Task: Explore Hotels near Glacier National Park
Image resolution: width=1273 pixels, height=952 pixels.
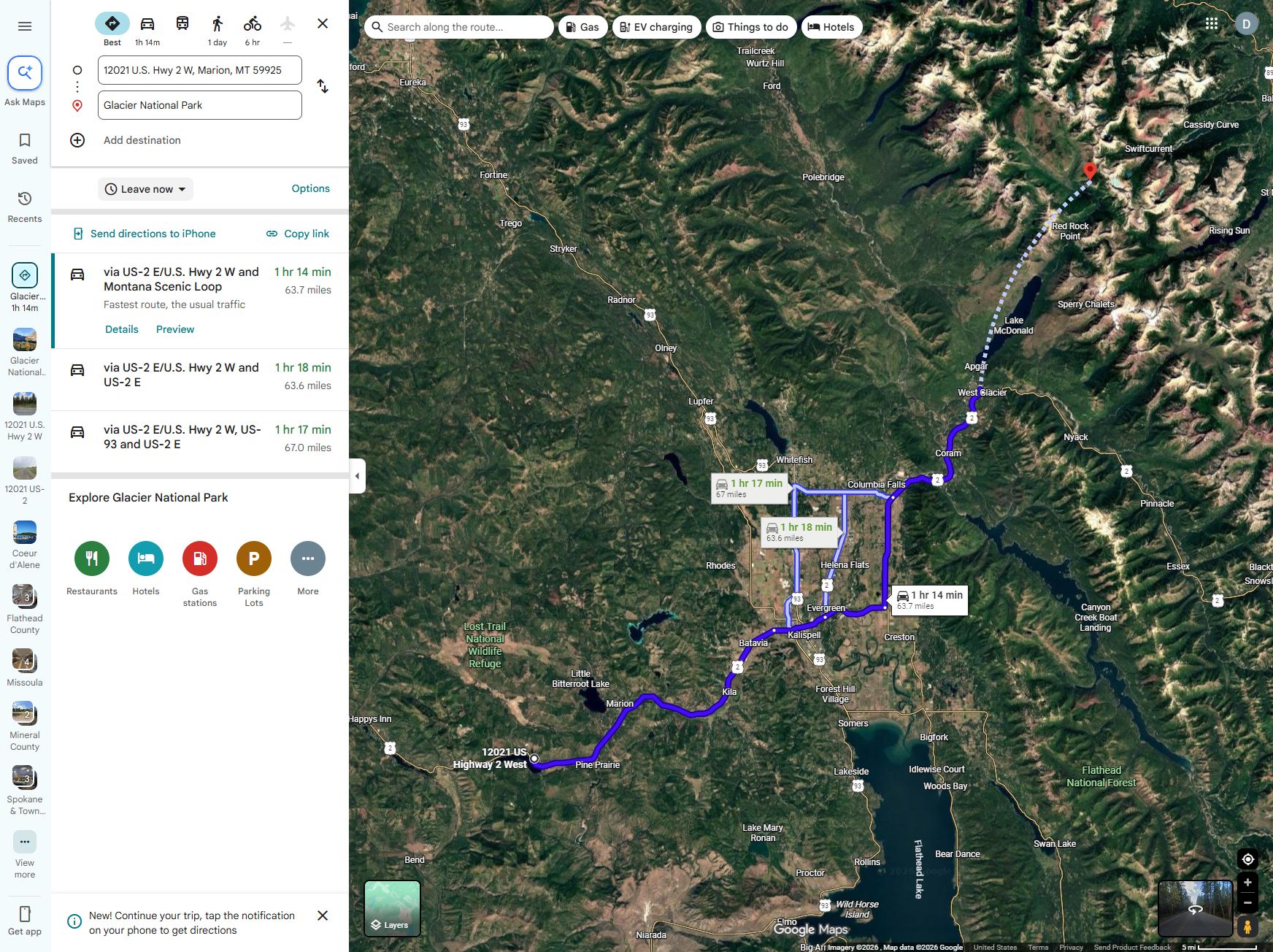Action: [146, 569]
